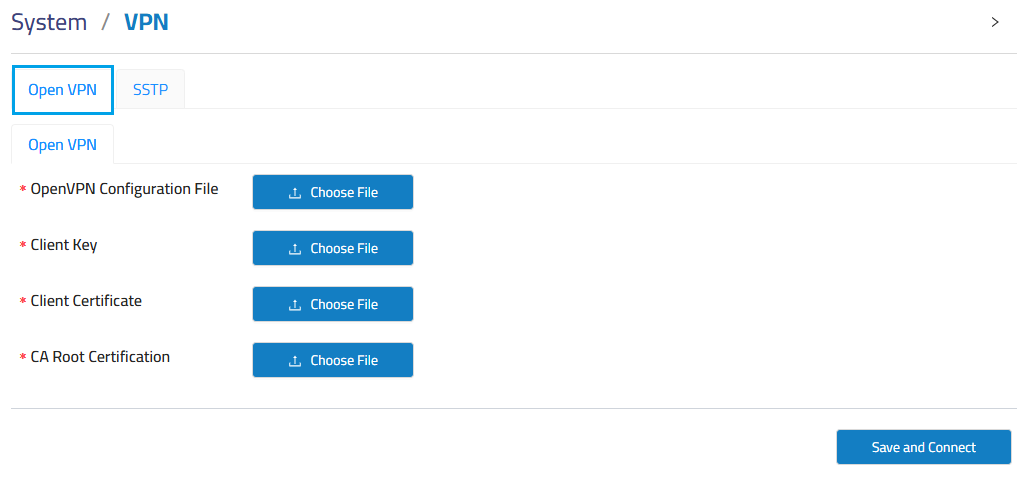Click the Client Key label
Screen dimensions: 1032x482
click(x=64, y=245)
